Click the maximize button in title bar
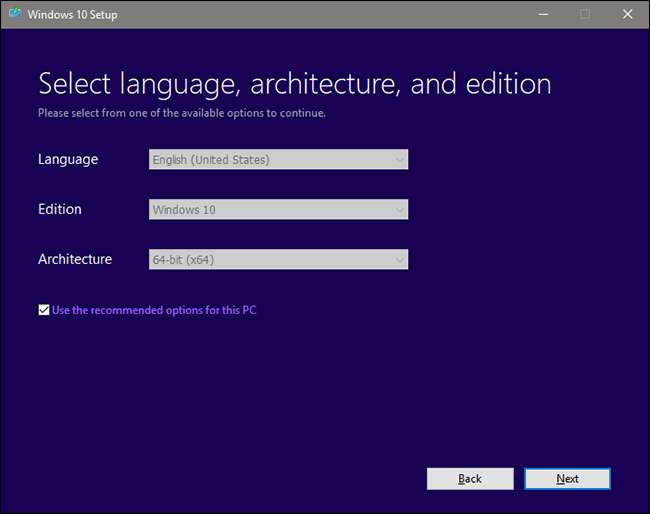This screenshot has width=650, height=514. [585, 15]
